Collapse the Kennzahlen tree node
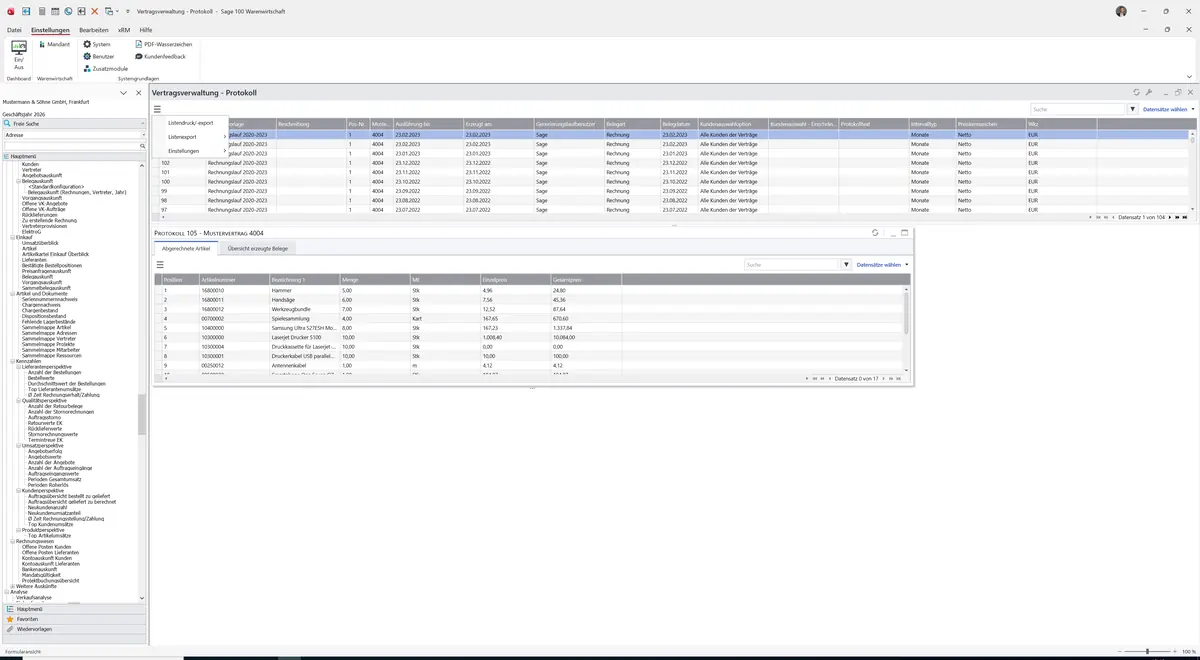Screen dimensions: 1200x660 [x=13, y=361]
